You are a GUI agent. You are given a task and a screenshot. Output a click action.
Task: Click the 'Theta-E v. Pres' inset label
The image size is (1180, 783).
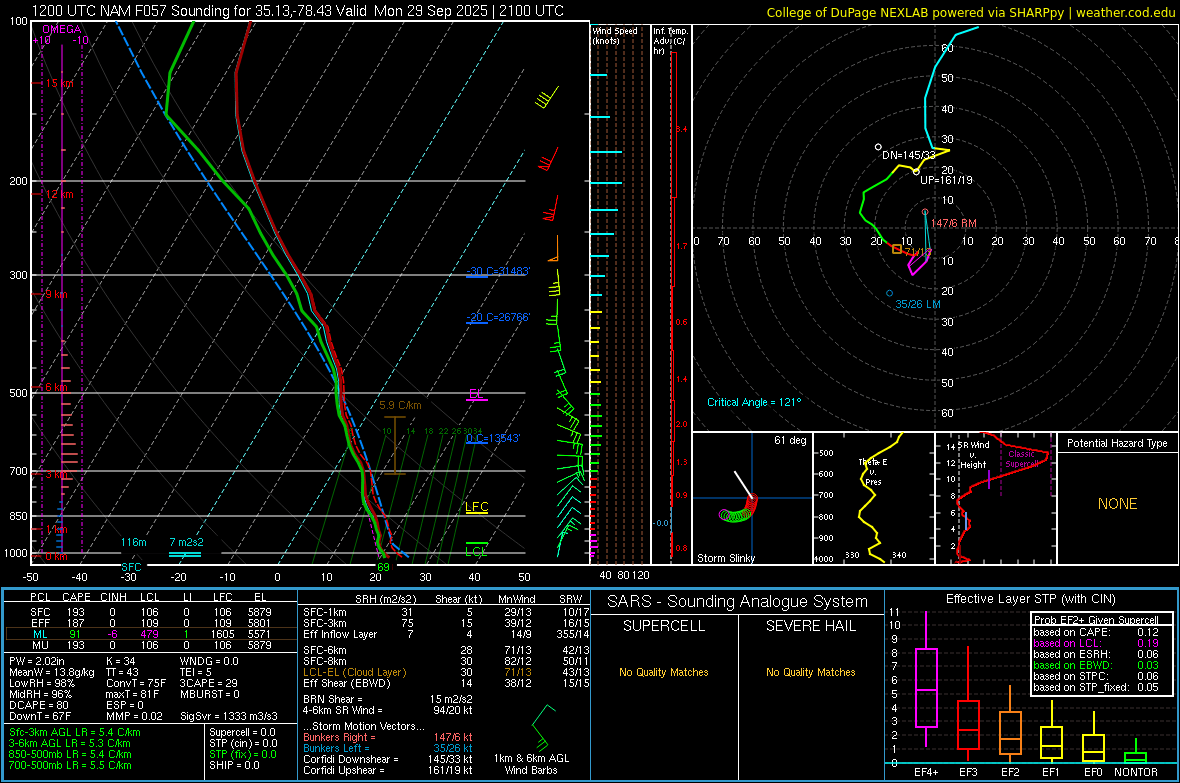coord(873,471)
